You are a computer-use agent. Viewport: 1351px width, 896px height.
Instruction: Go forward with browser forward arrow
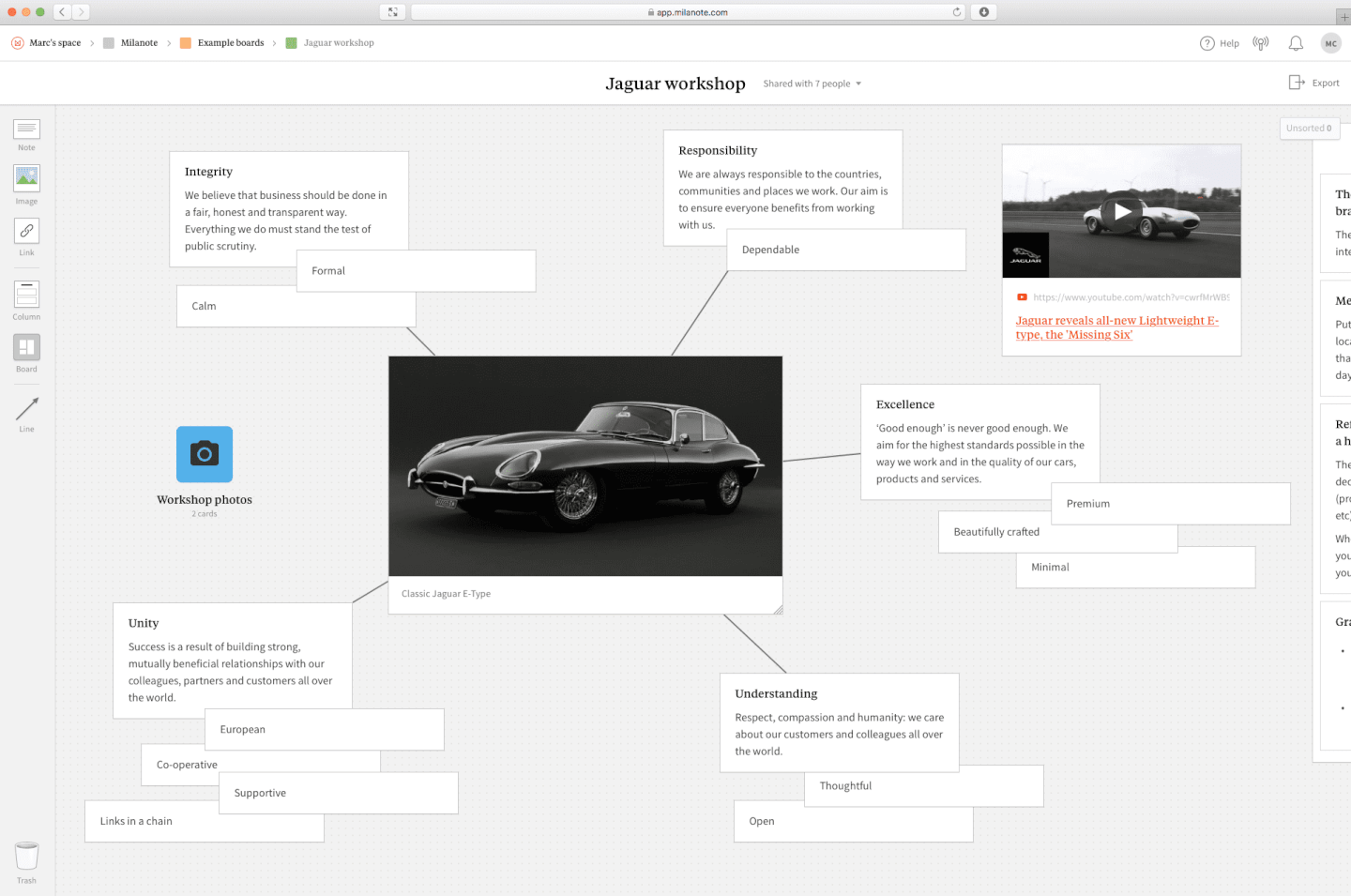point(81,12)
